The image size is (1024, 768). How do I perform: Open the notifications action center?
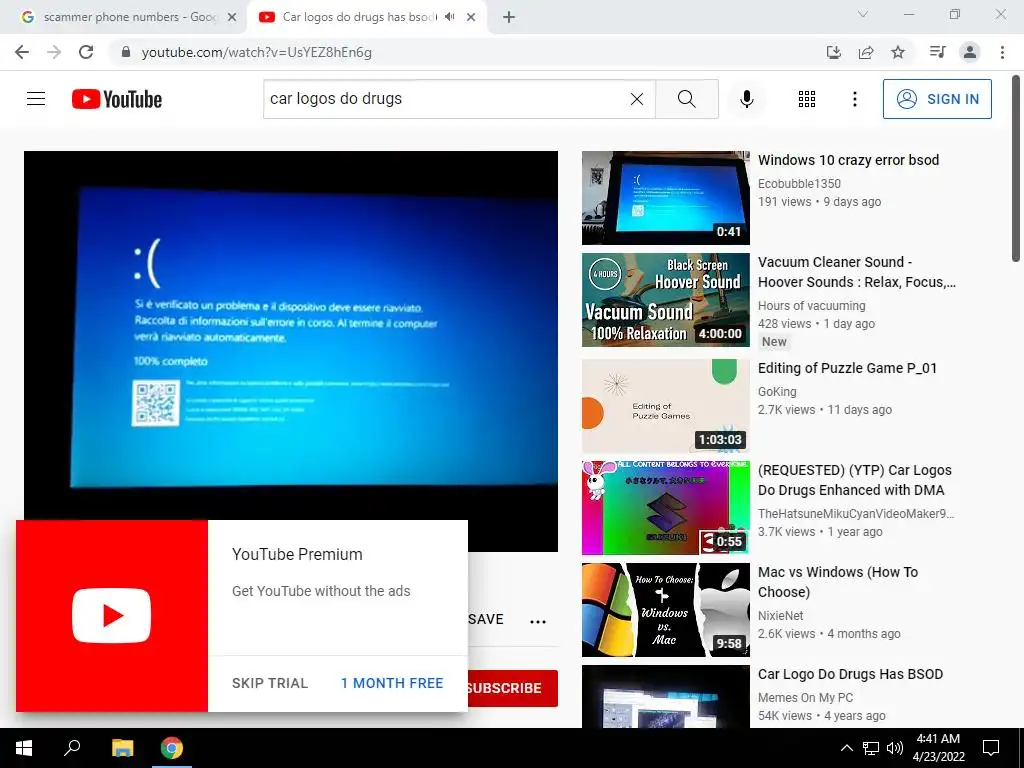991,748
